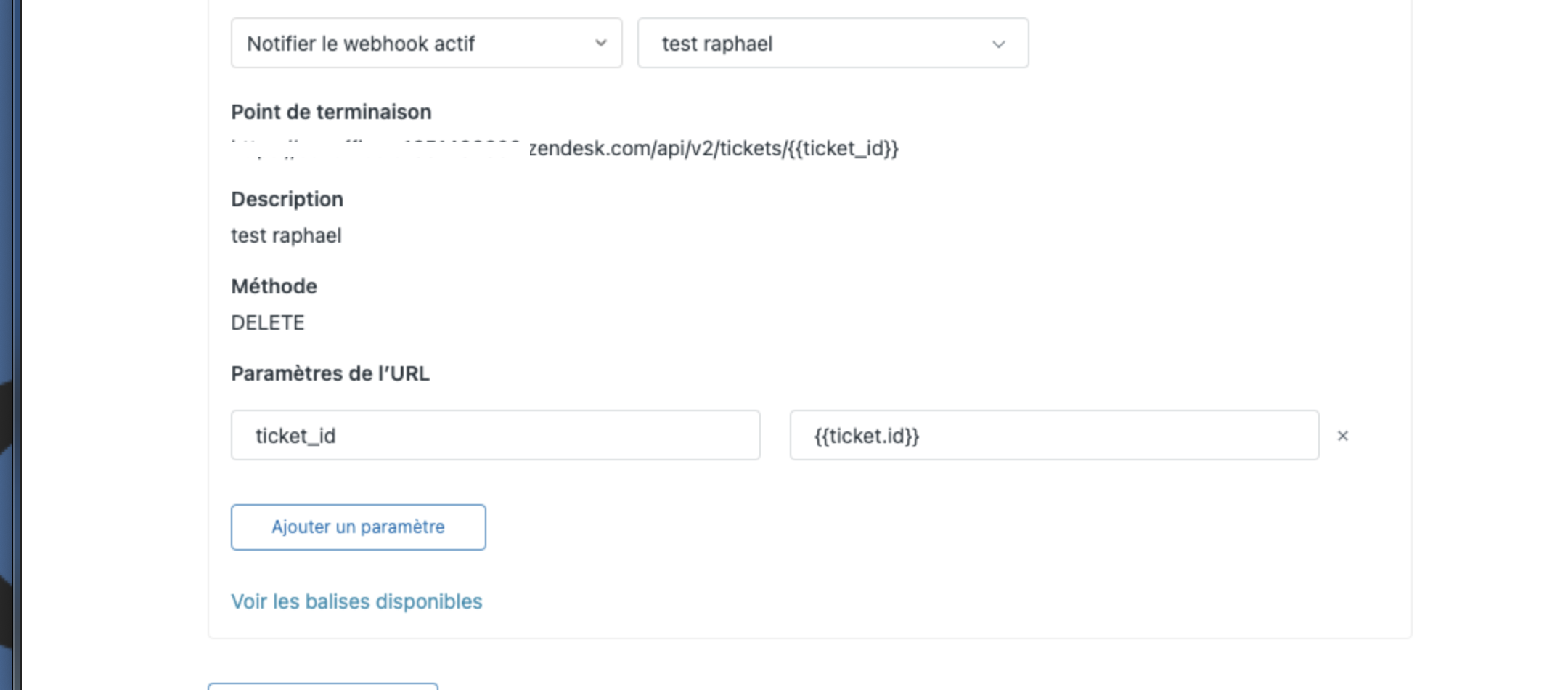Click the obscured subdomain part of the endpoint URL
Image resolution: width=1568 pixels, height=690 pixels.
tap(377, 149)
